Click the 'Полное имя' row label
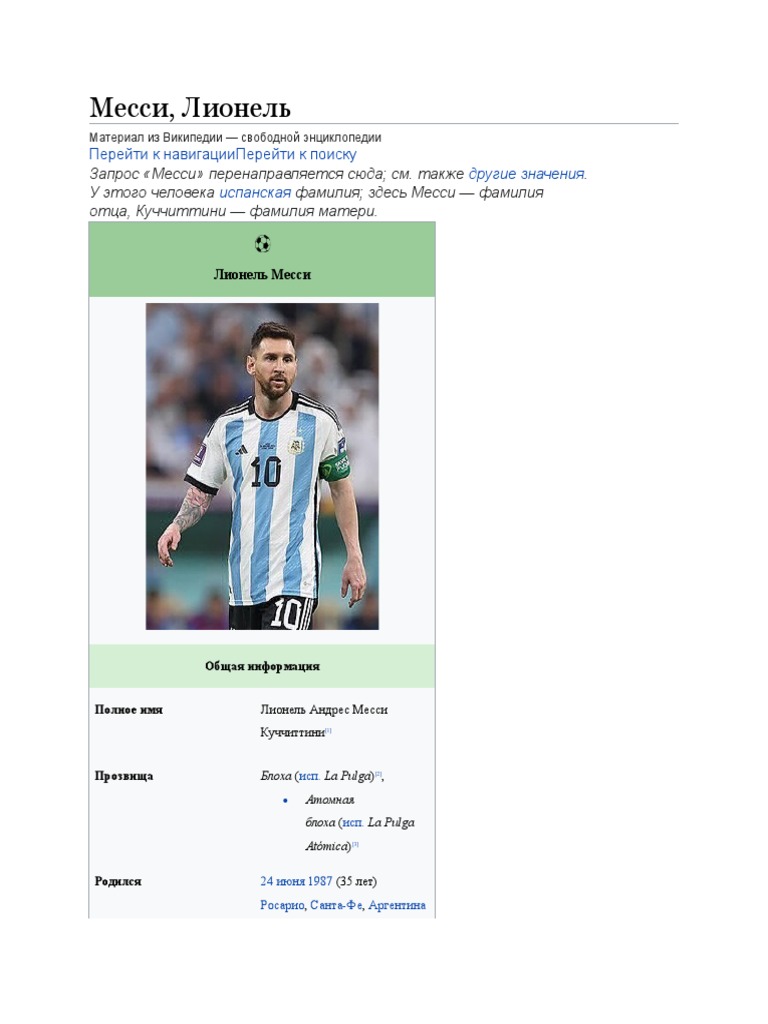The width and height of the screenshot is (768, 1024). click(x=129, y=709)
